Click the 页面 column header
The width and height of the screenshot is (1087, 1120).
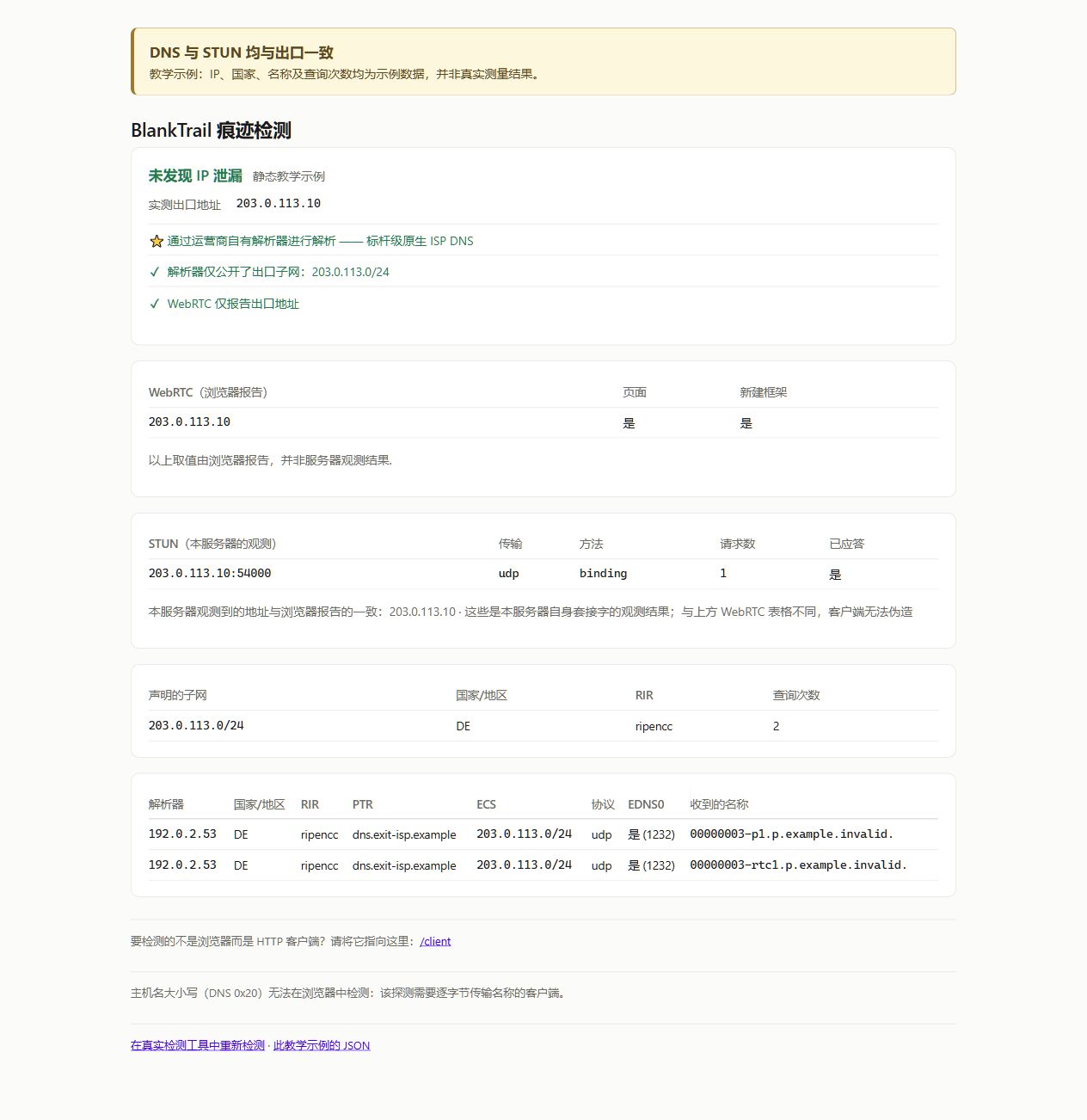pos(635,392)
